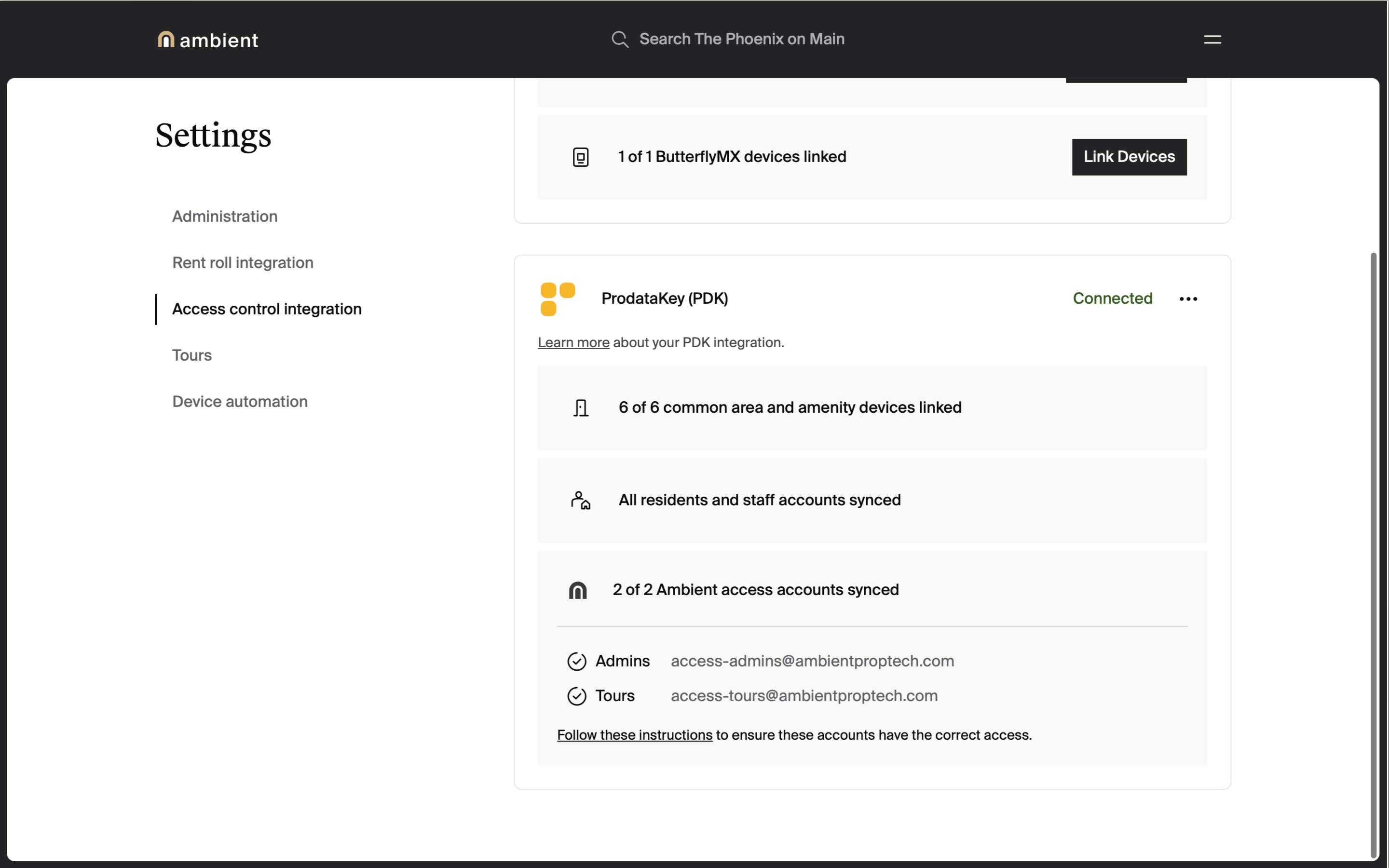The height and width of the screenshot is (868, 1389).
Task: Click the Link Devices button
Action: click(x=1129, y=157)
